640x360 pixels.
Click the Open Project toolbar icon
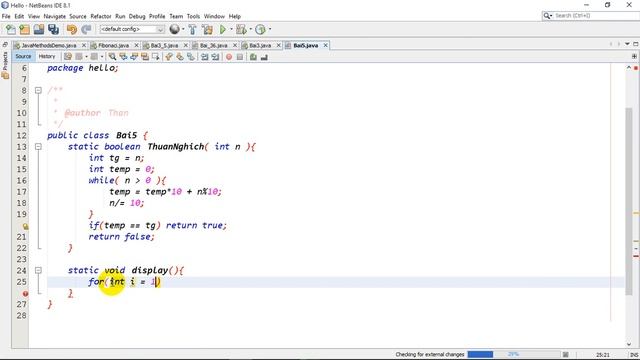[x=39, y=29]
